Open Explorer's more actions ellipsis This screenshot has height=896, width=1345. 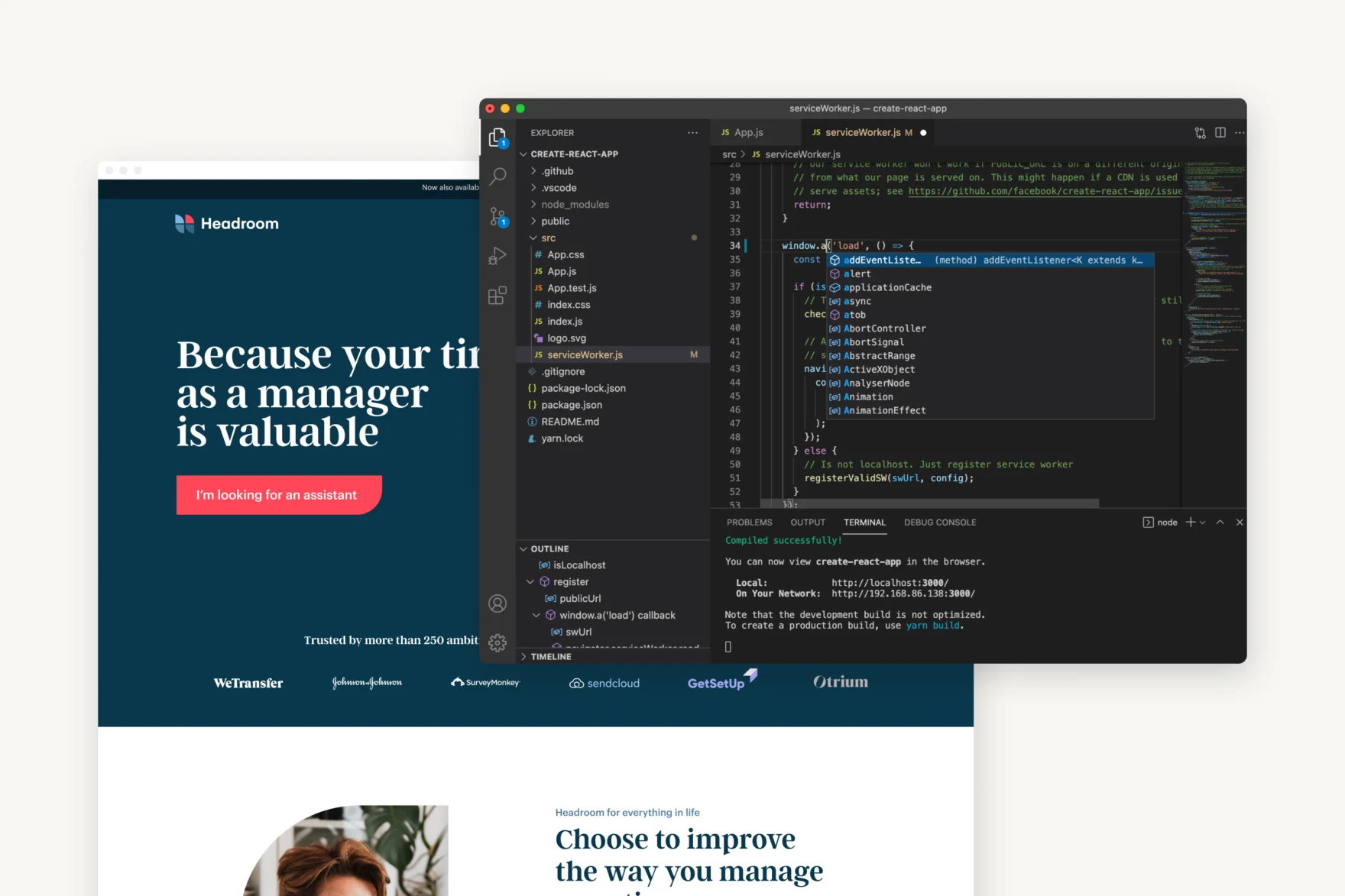(x=692, y=133)
